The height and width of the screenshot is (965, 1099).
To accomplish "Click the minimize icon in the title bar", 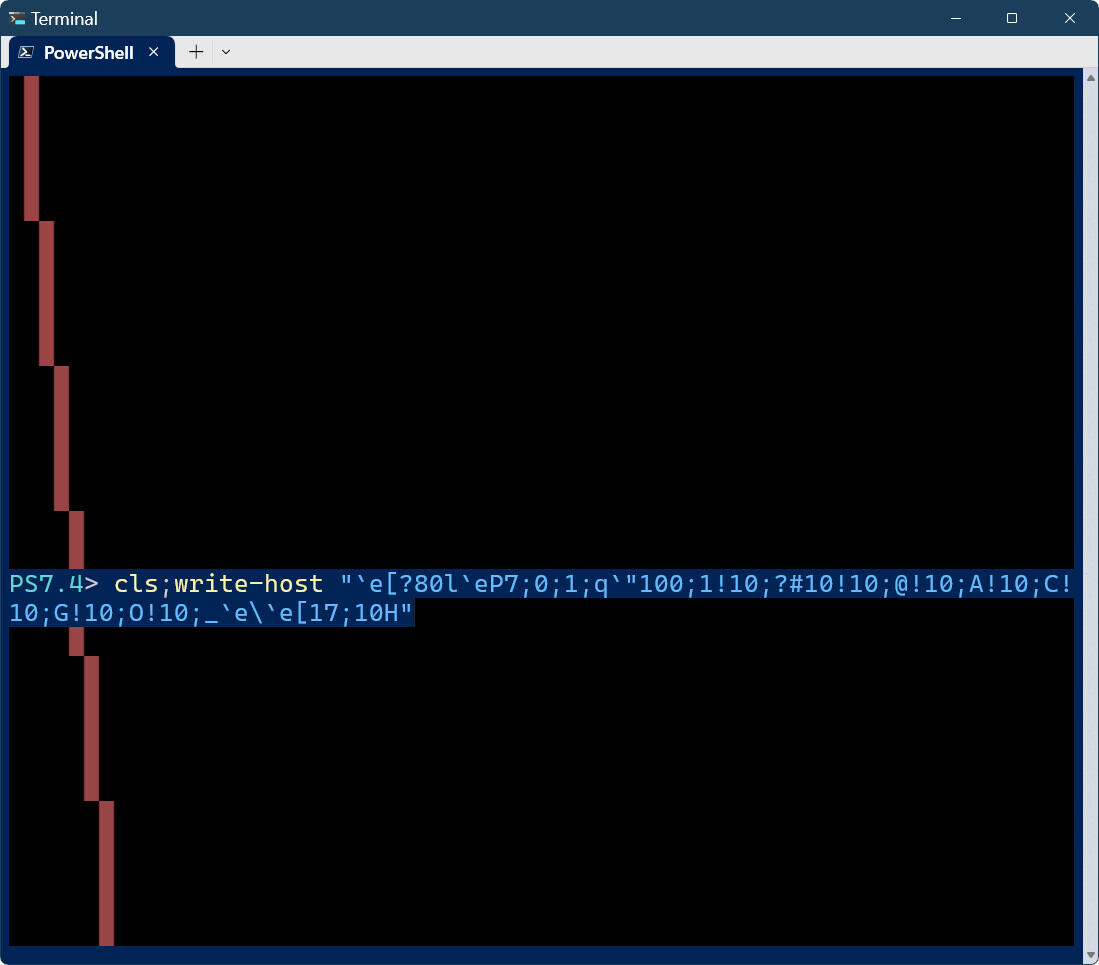I will point(956,18).
